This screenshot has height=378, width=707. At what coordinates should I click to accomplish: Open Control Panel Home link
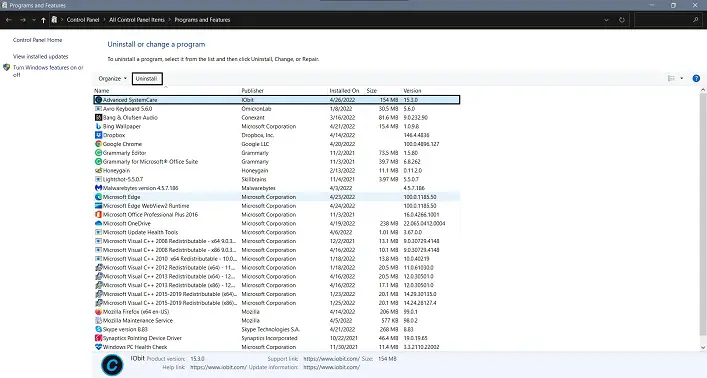[x=37, y=40]
